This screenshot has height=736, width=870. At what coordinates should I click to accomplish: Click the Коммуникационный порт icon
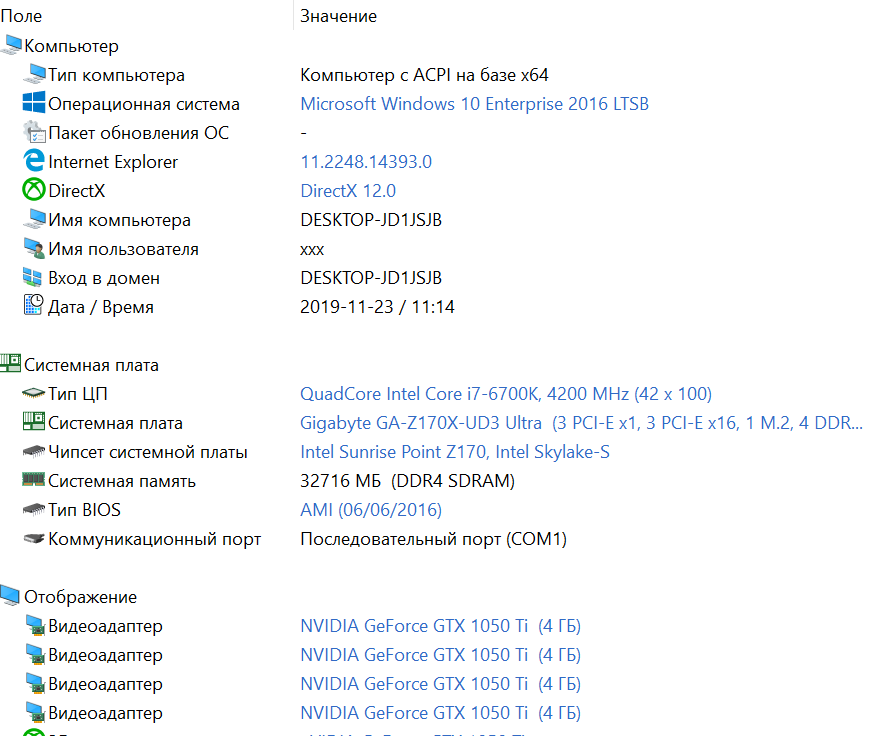pos(34,539)
